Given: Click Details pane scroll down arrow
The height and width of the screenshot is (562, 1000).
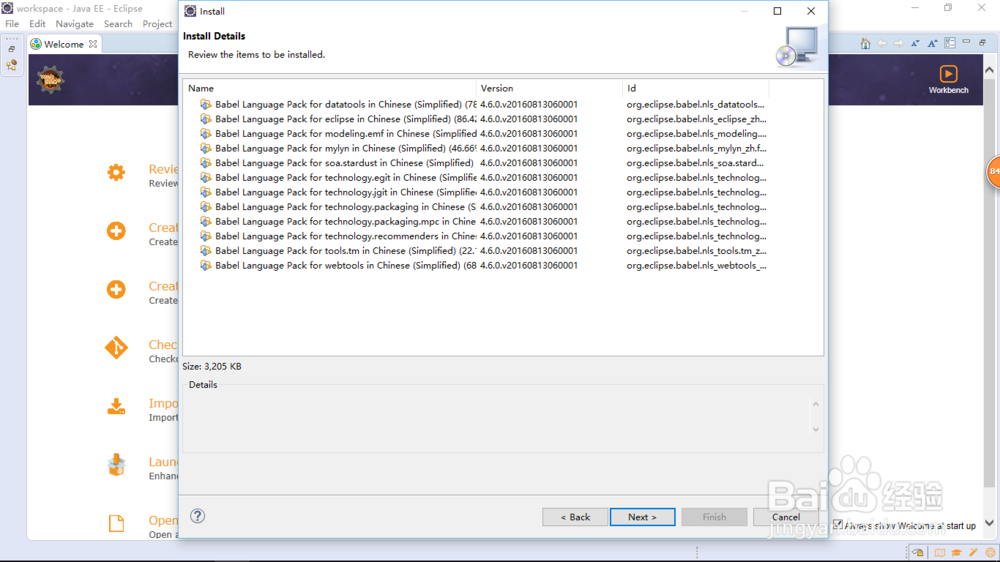Looking at the screenshot, I should tap(816, 429).
